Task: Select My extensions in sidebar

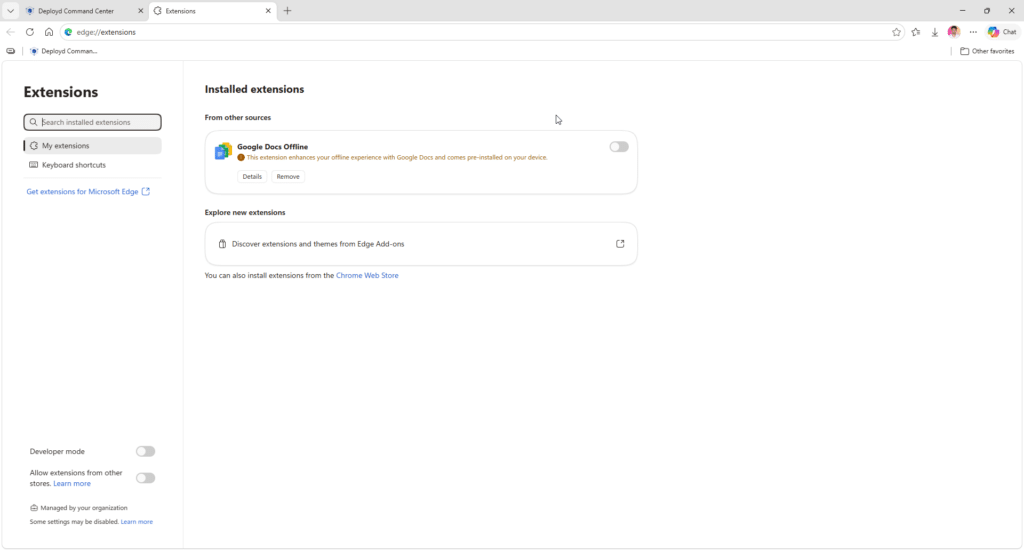Action: (93, 146)
